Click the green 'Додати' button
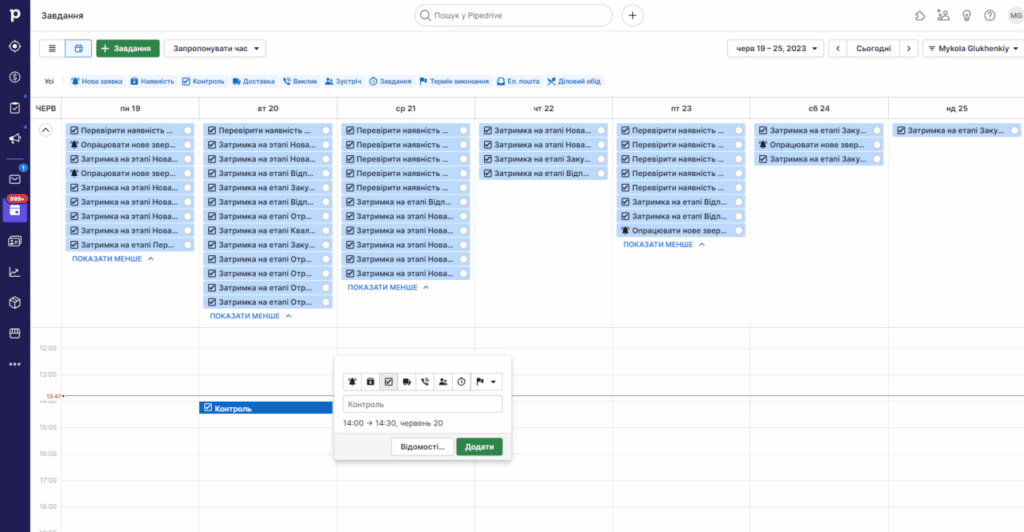 (x=479, y=447)
